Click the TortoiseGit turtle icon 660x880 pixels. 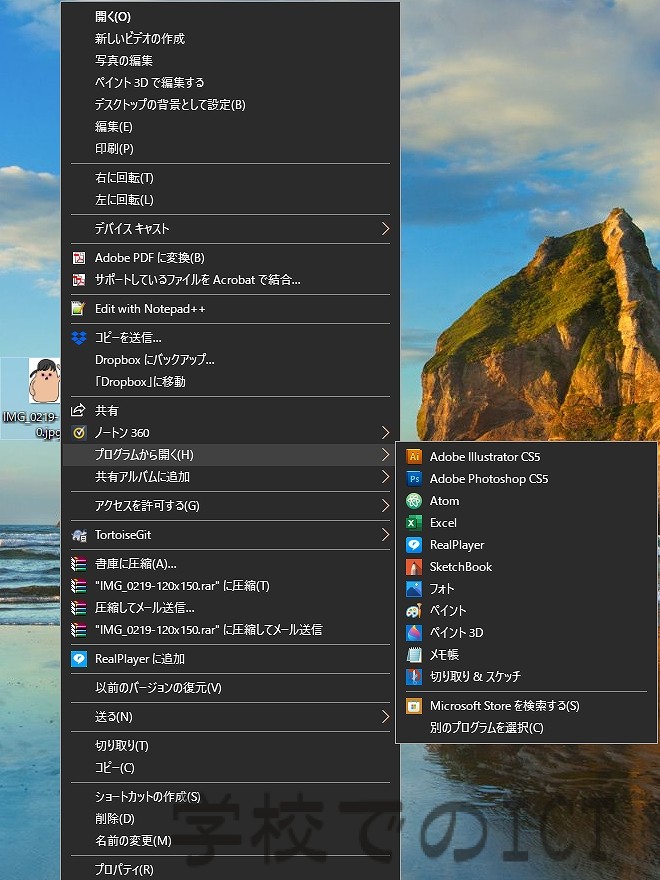coord(79,535)
